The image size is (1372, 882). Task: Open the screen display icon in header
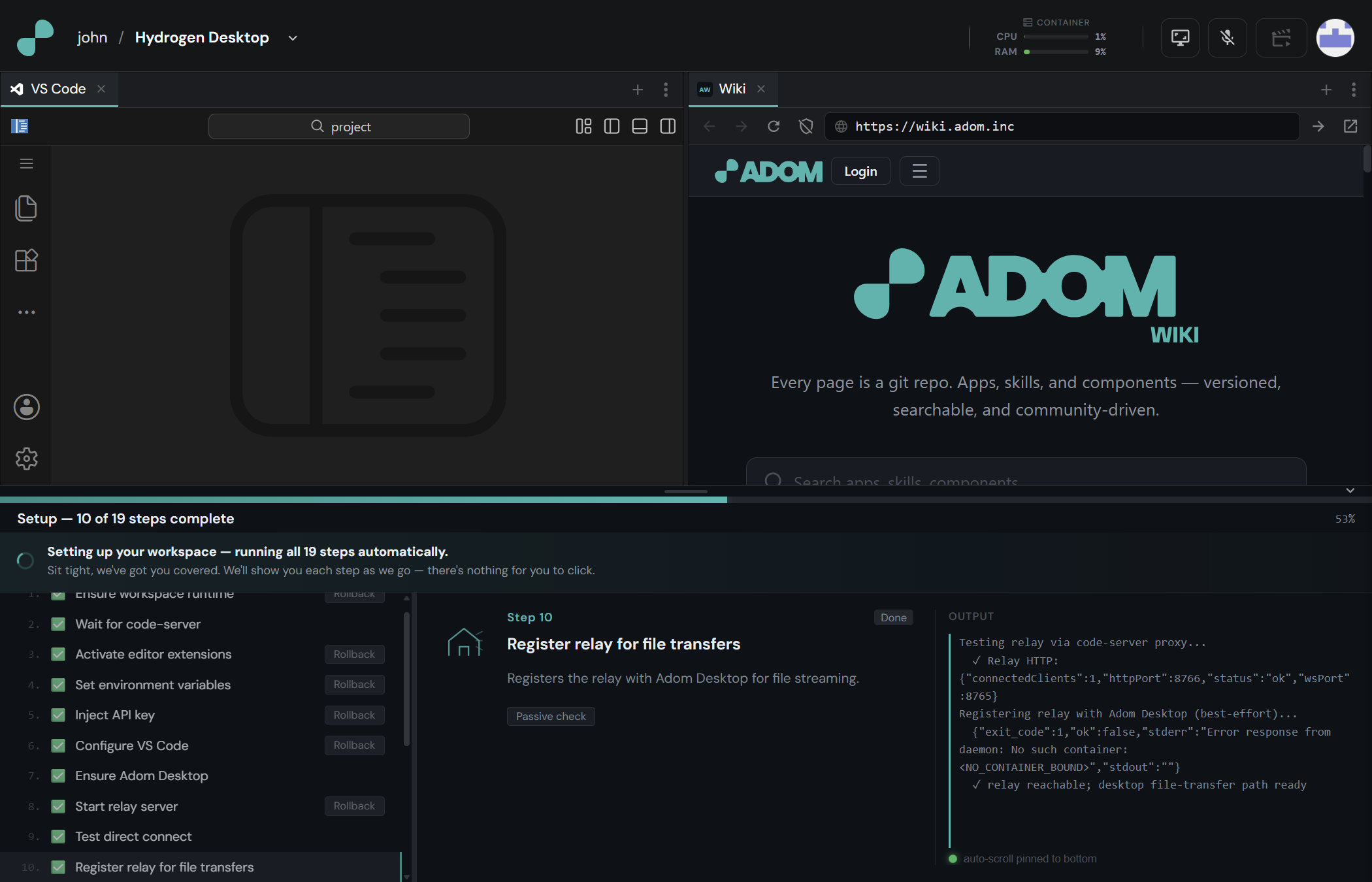(x=1180, y=38)
